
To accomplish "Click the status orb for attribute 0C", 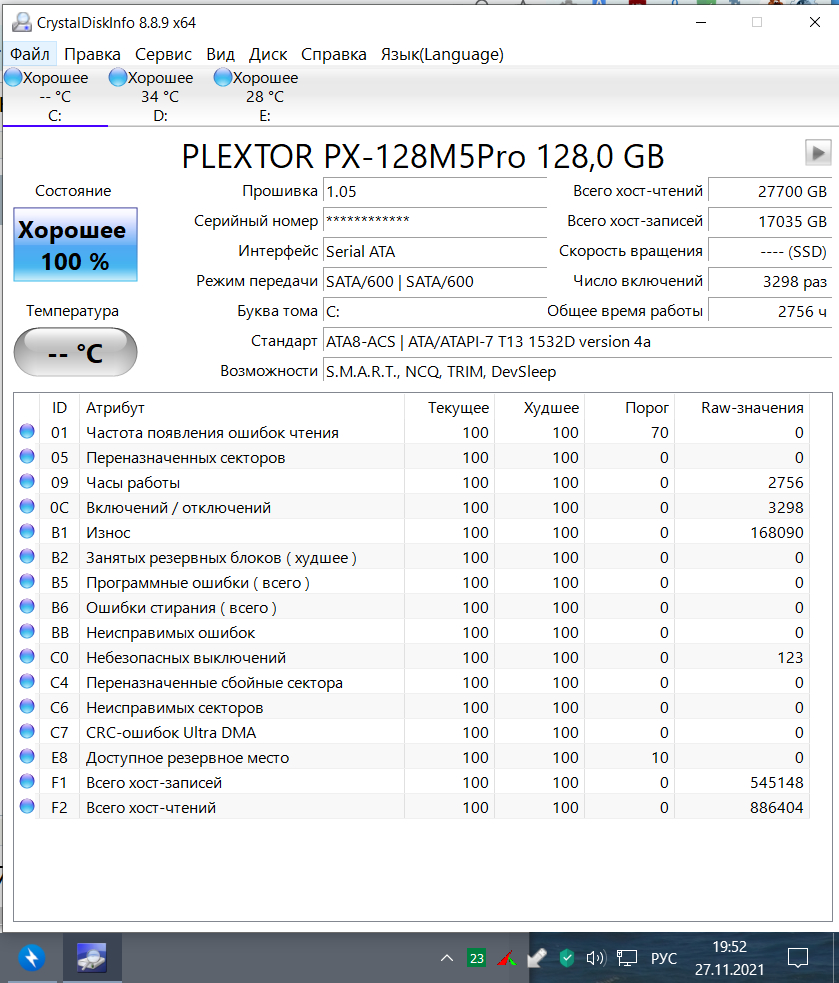I will (x=27, y=506).
